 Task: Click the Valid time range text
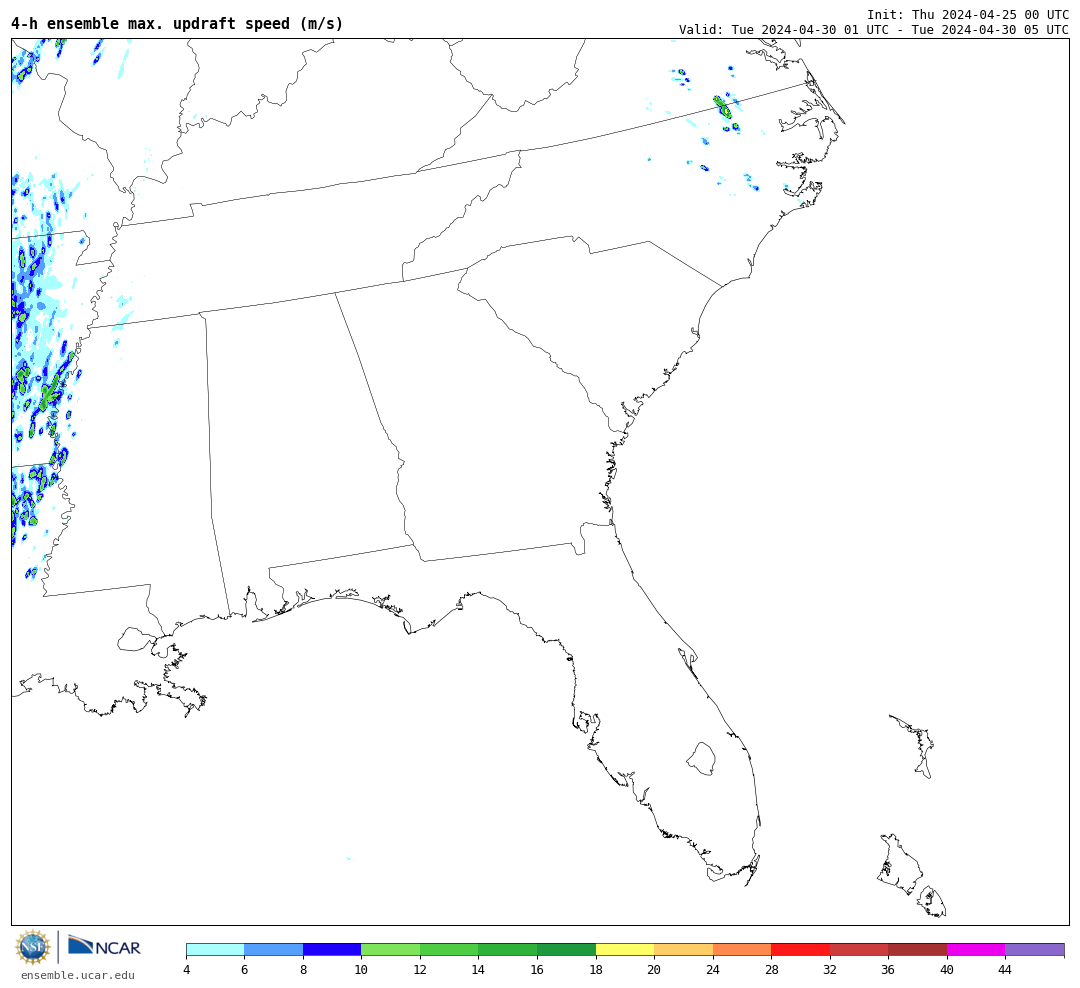[x=874, y=30]
